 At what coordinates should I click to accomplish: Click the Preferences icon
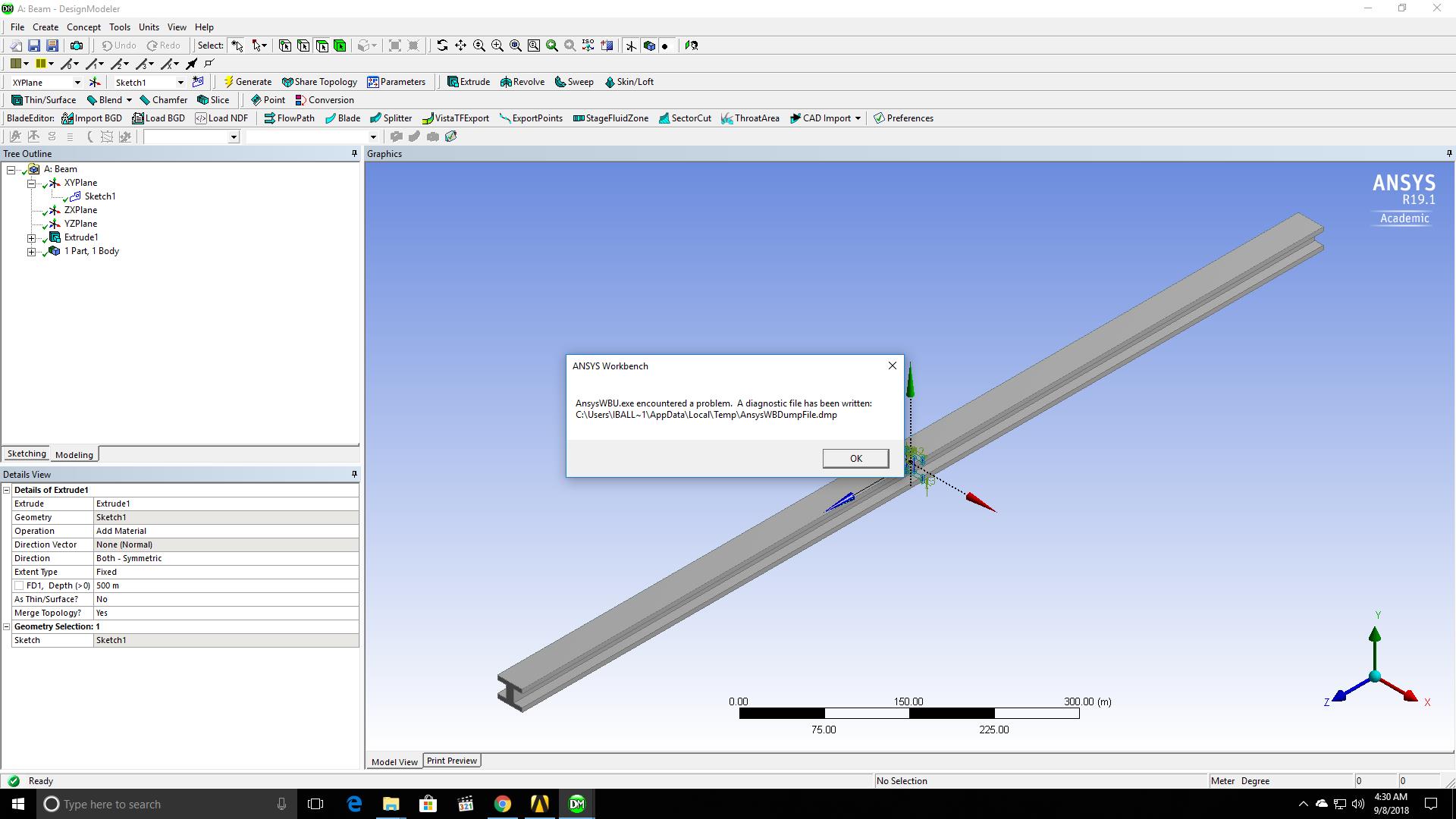(903, 118)
